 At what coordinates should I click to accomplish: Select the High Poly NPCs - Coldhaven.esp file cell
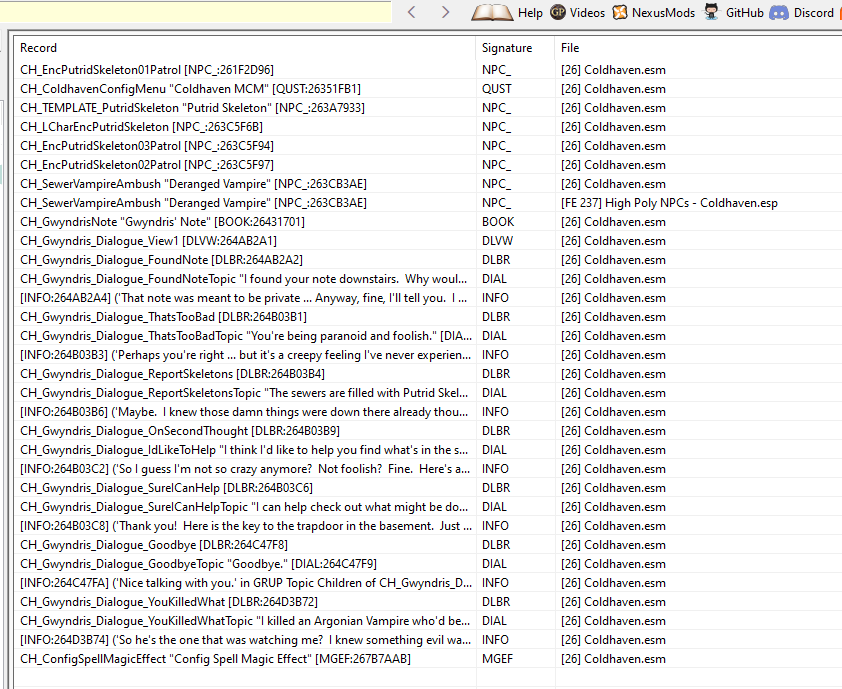tap(669, 203)
